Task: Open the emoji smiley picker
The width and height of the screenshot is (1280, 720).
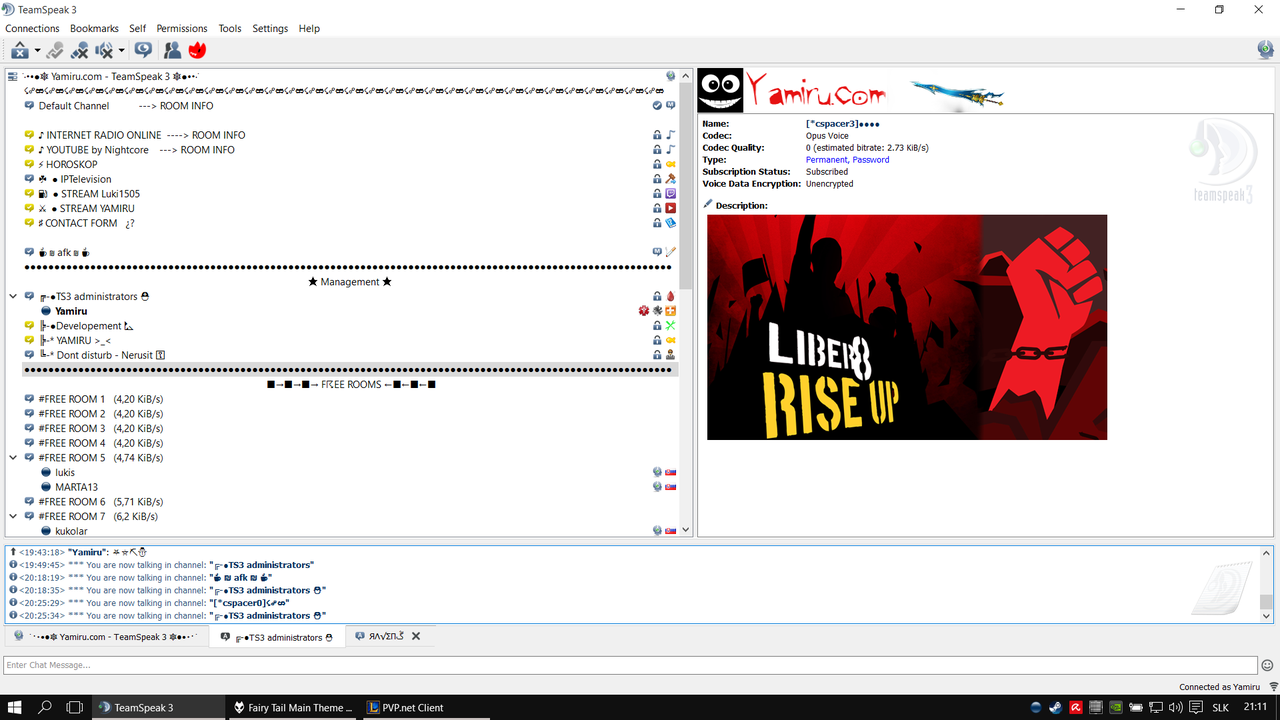Action: tap(1267, 665)
